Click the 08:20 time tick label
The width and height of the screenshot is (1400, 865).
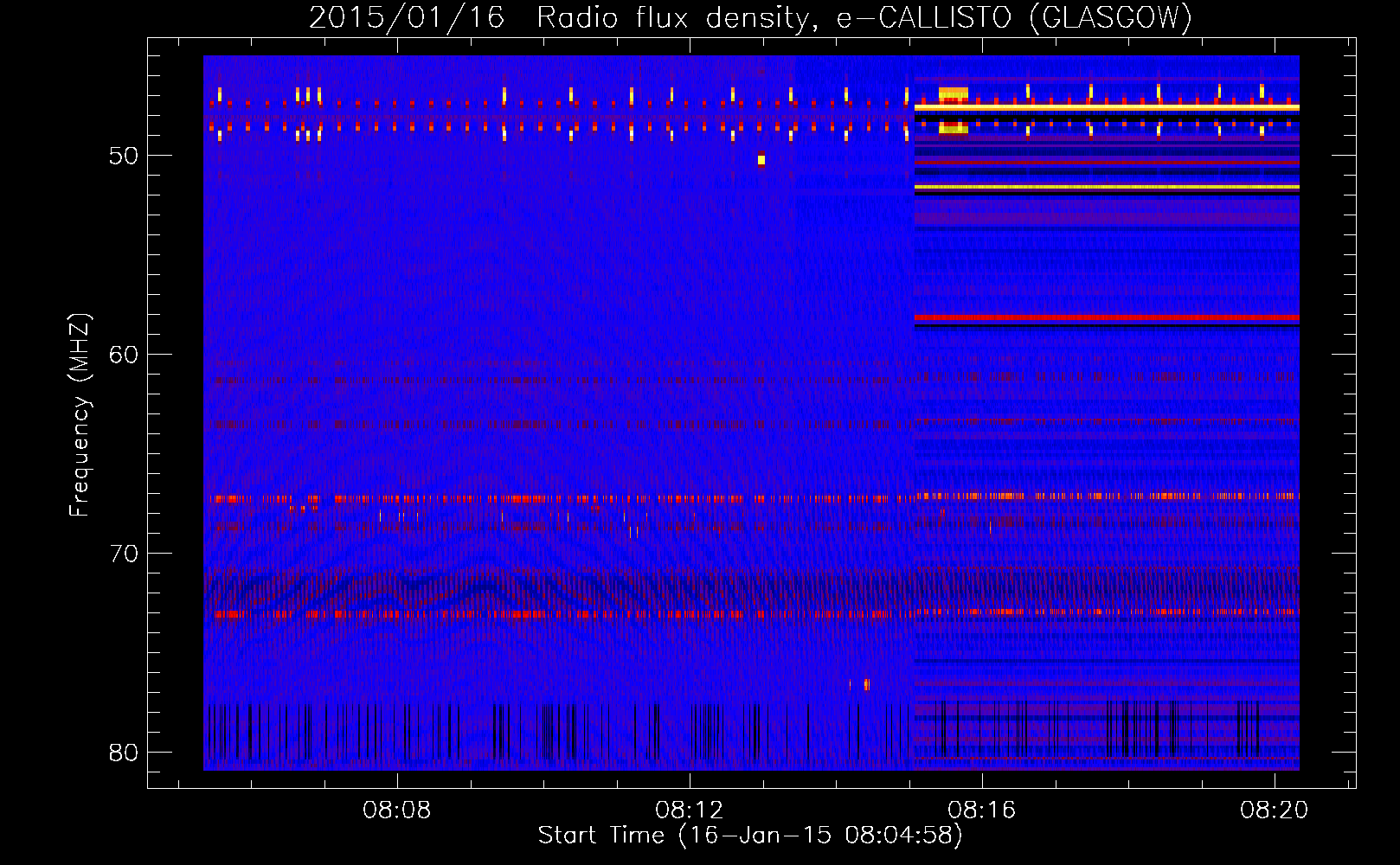(1275, 811)
